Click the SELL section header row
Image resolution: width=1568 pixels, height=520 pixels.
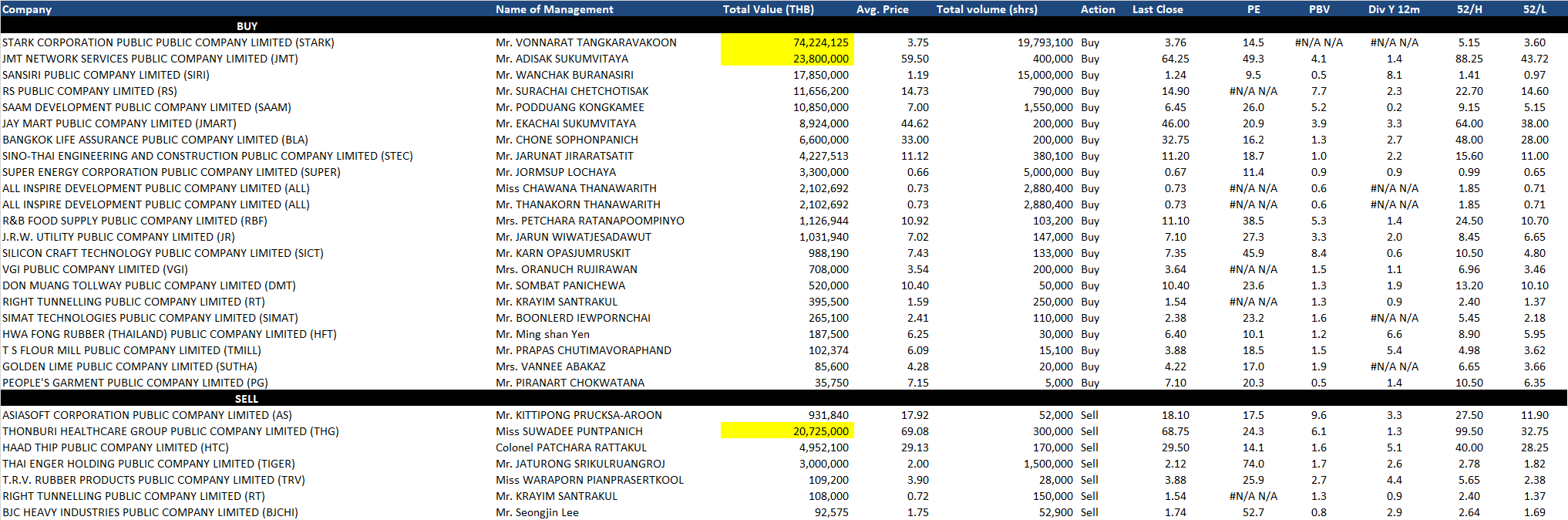click(x=247, y=399)
